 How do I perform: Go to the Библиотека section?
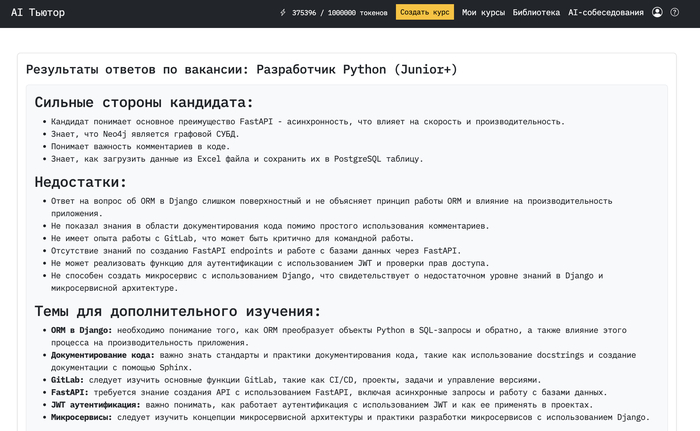pyautogui.click(x=536, y=13)
